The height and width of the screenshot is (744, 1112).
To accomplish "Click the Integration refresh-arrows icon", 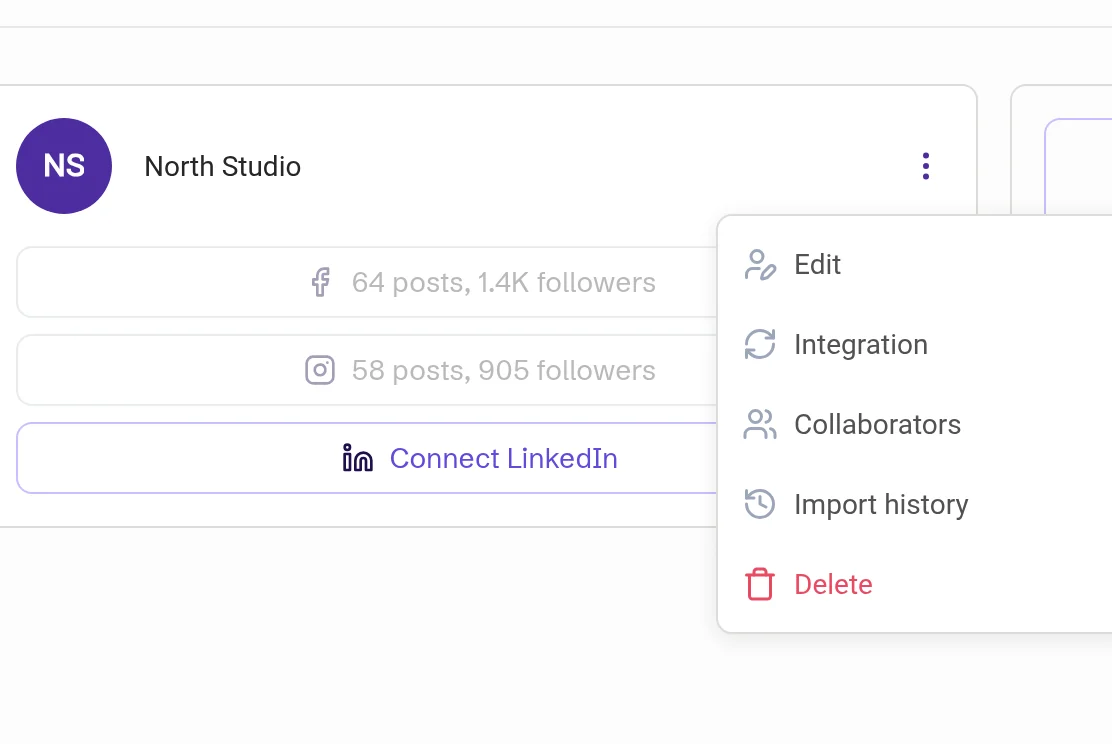I will tap(760, 345).
